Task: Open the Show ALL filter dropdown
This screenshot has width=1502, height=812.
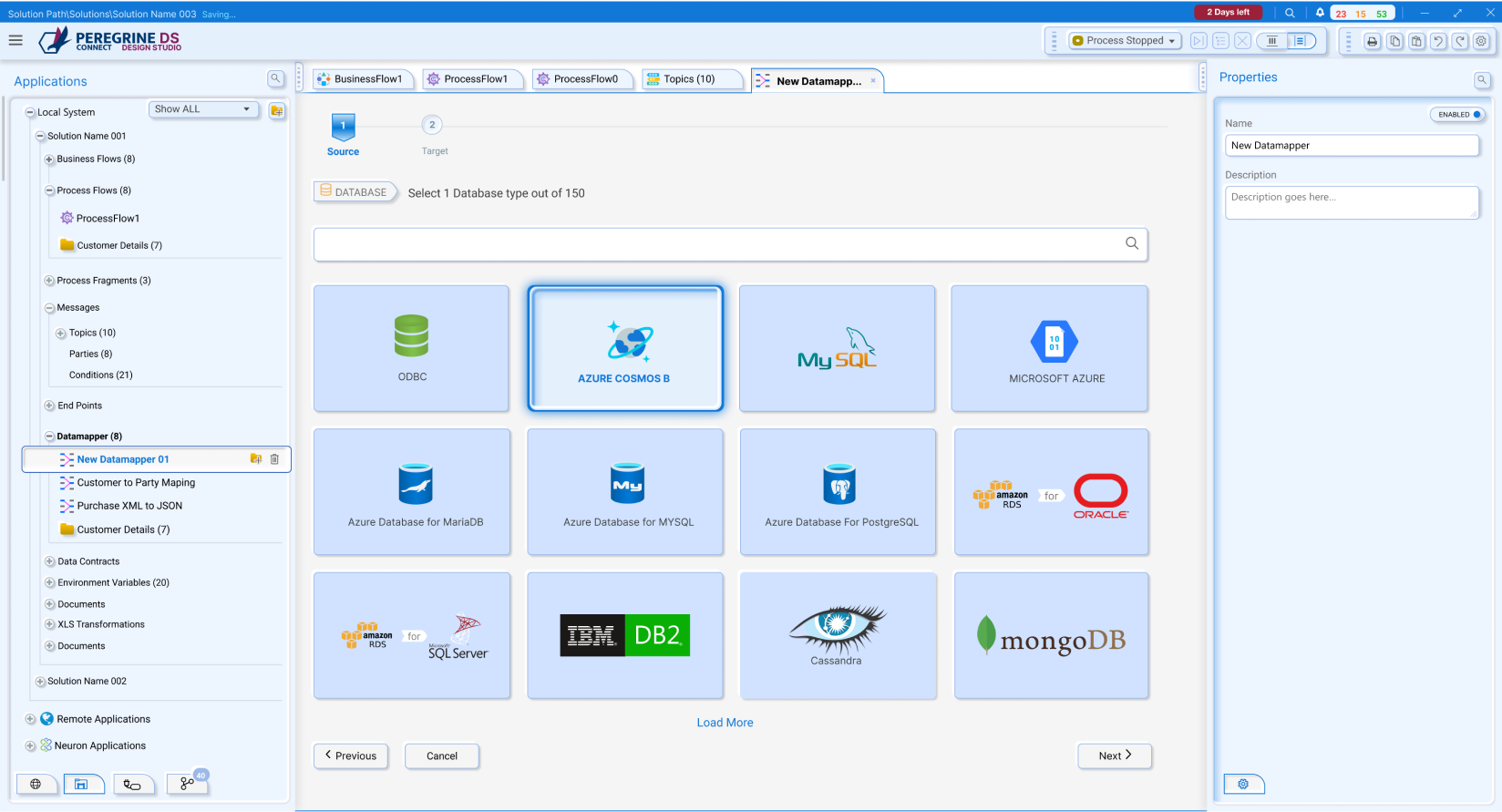Action: [203, 109]
